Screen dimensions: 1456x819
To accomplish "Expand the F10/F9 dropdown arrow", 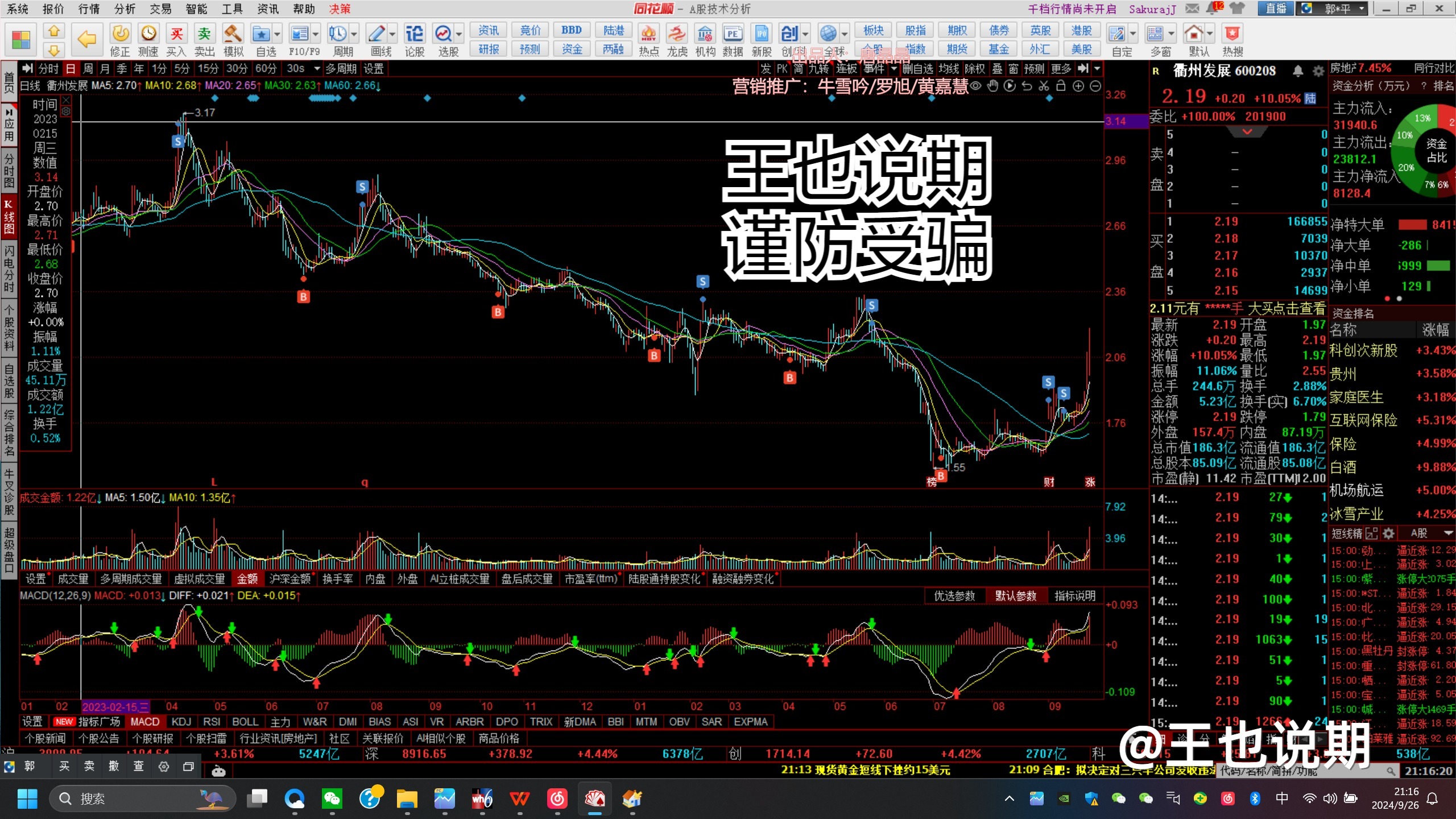I will [x=316, y=34].
